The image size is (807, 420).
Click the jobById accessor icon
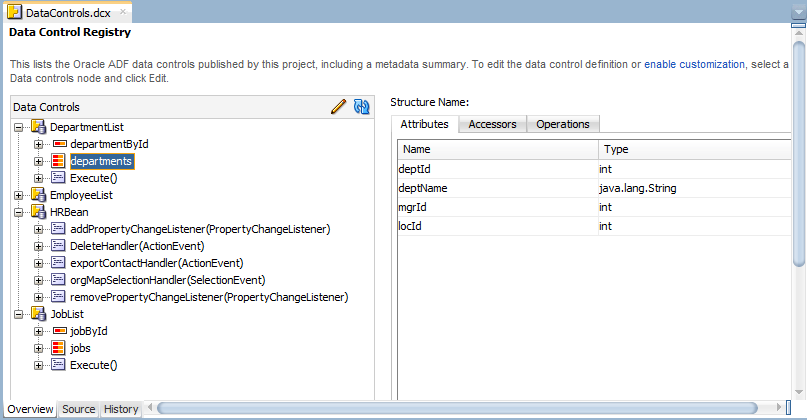(60, 331)
